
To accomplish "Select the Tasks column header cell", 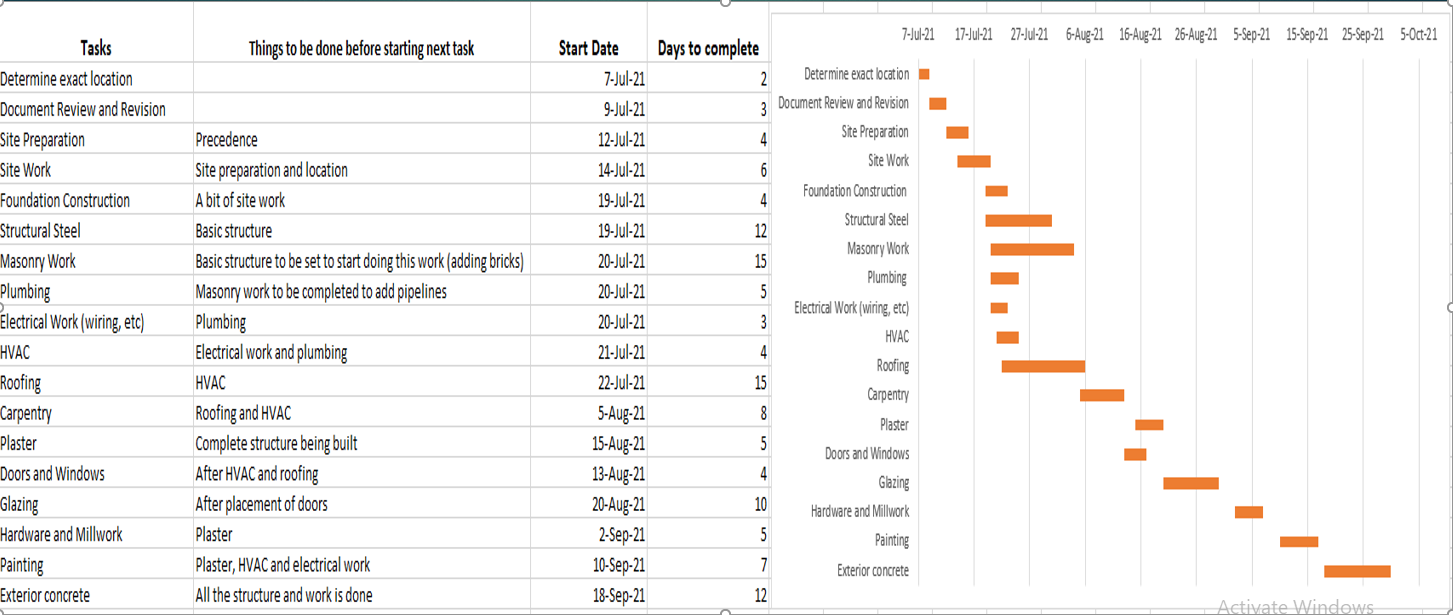I will (96, 33).
